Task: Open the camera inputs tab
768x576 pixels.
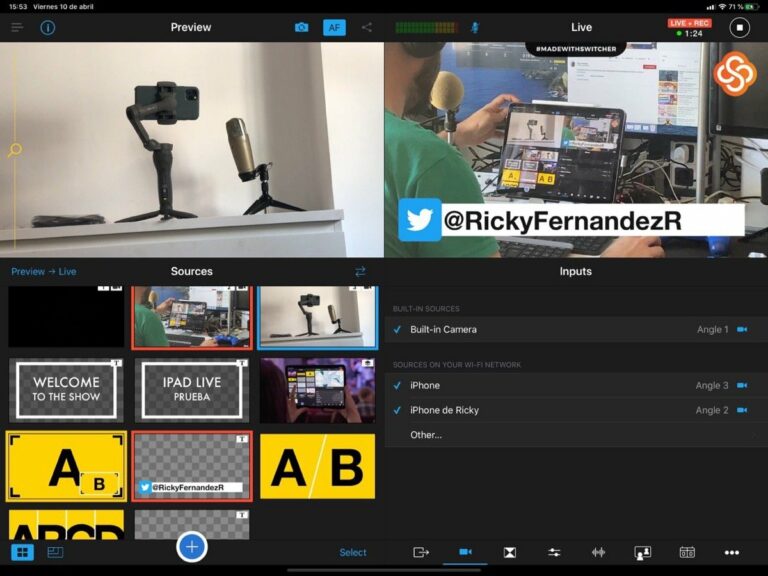Action: 465,552
